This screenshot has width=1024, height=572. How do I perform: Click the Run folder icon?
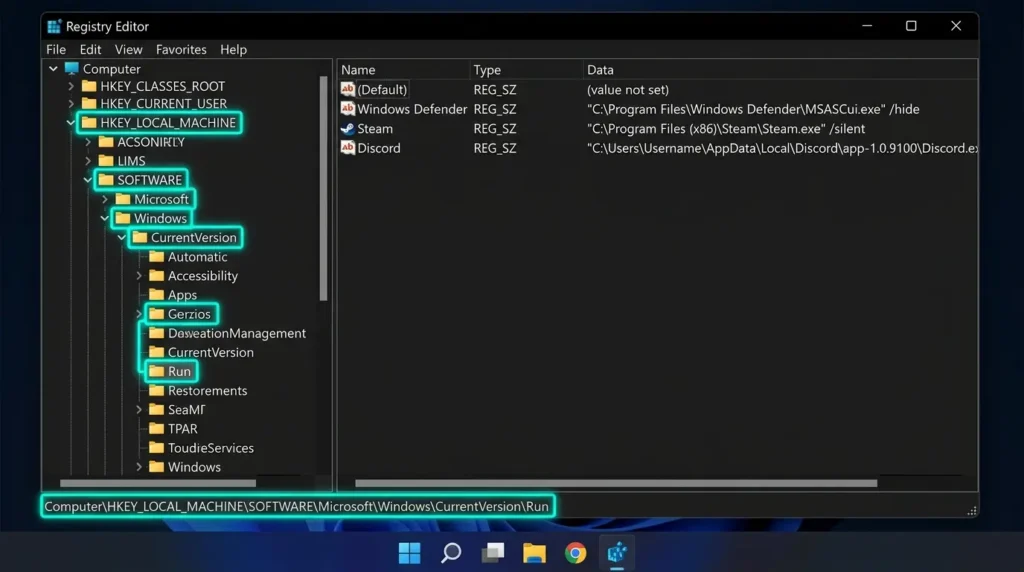pos(157,372)
